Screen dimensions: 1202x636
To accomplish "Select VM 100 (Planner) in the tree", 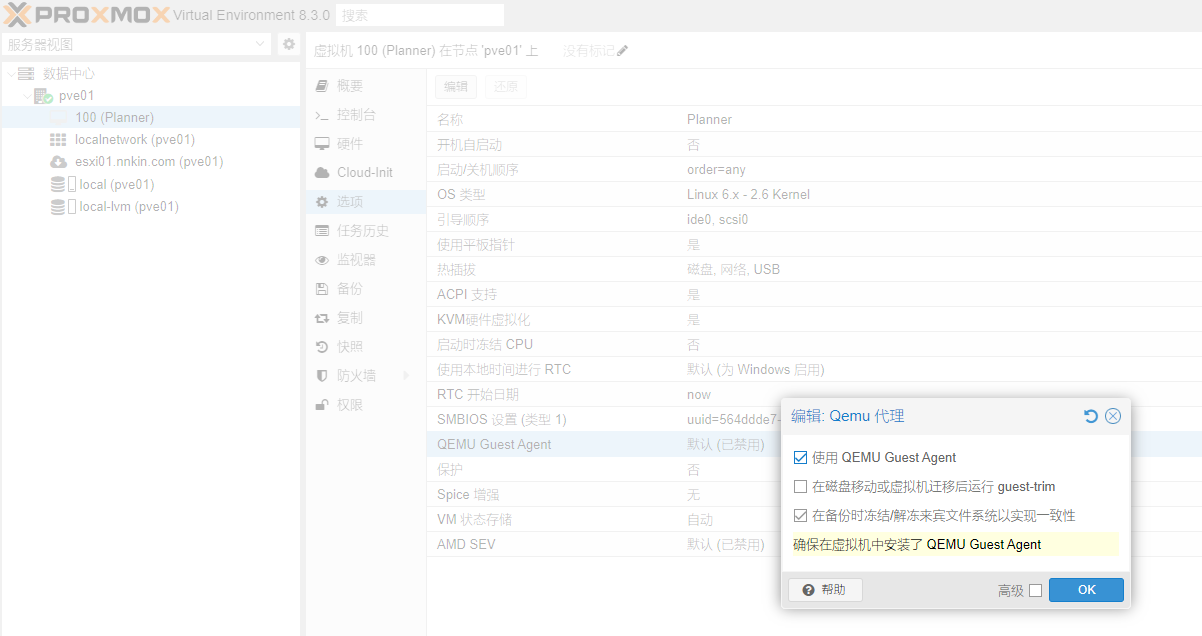I will (x=114, y=118).
